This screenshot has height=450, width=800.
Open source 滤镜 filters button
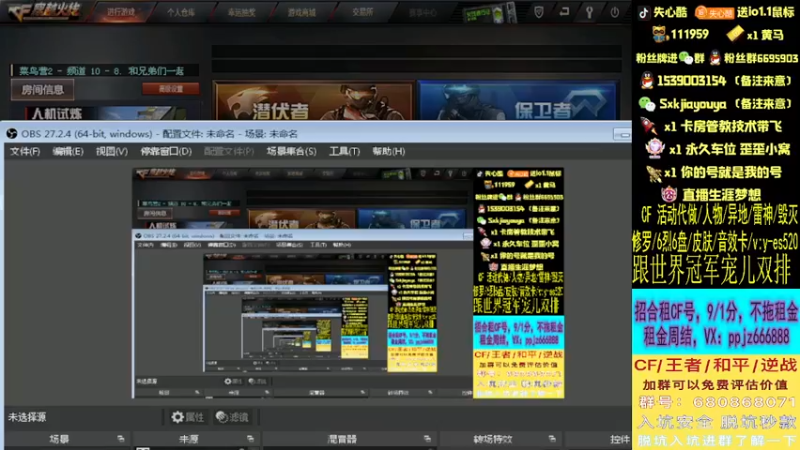point(232,417)
